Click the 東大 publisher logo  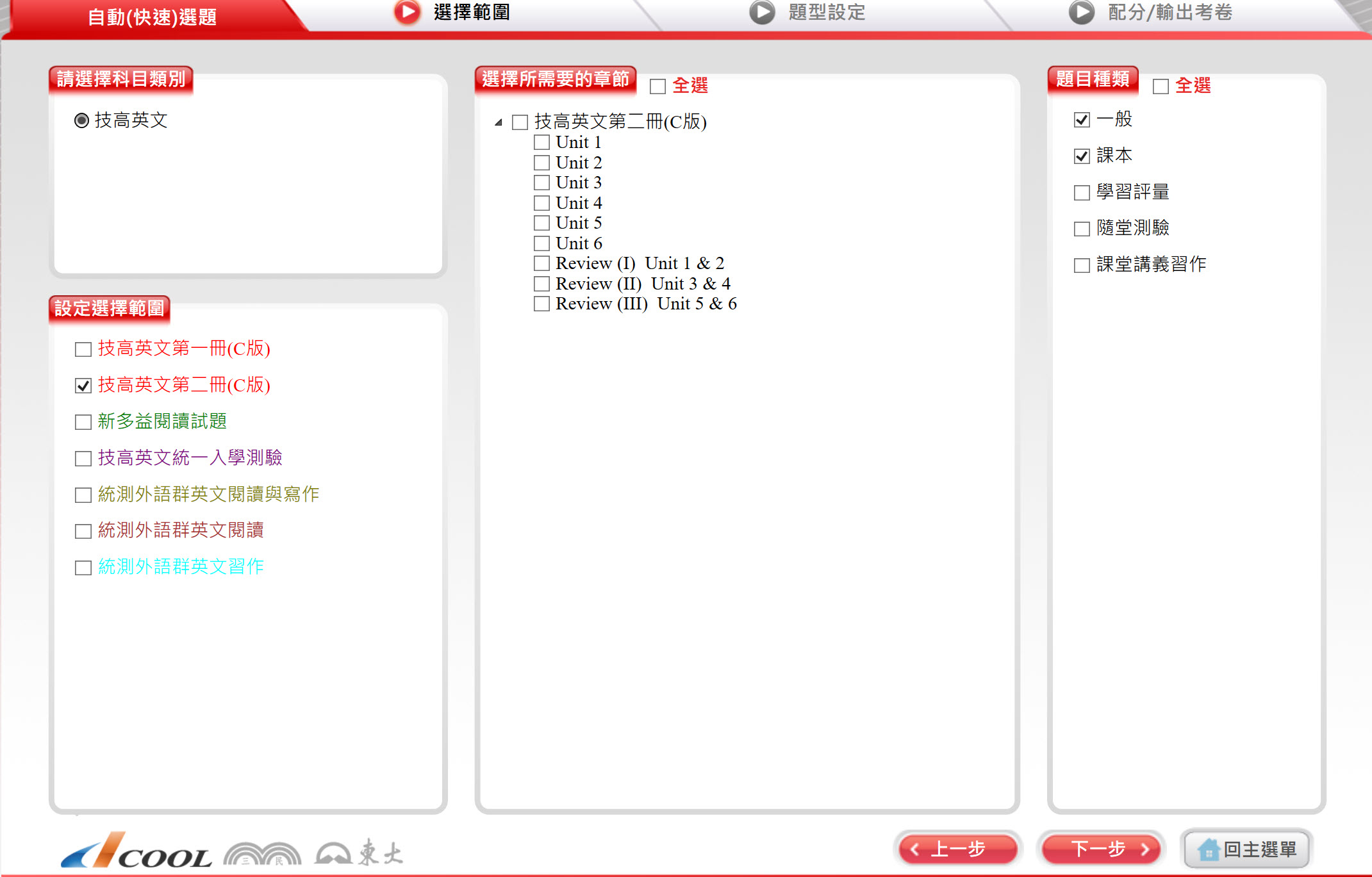point(359,853)
